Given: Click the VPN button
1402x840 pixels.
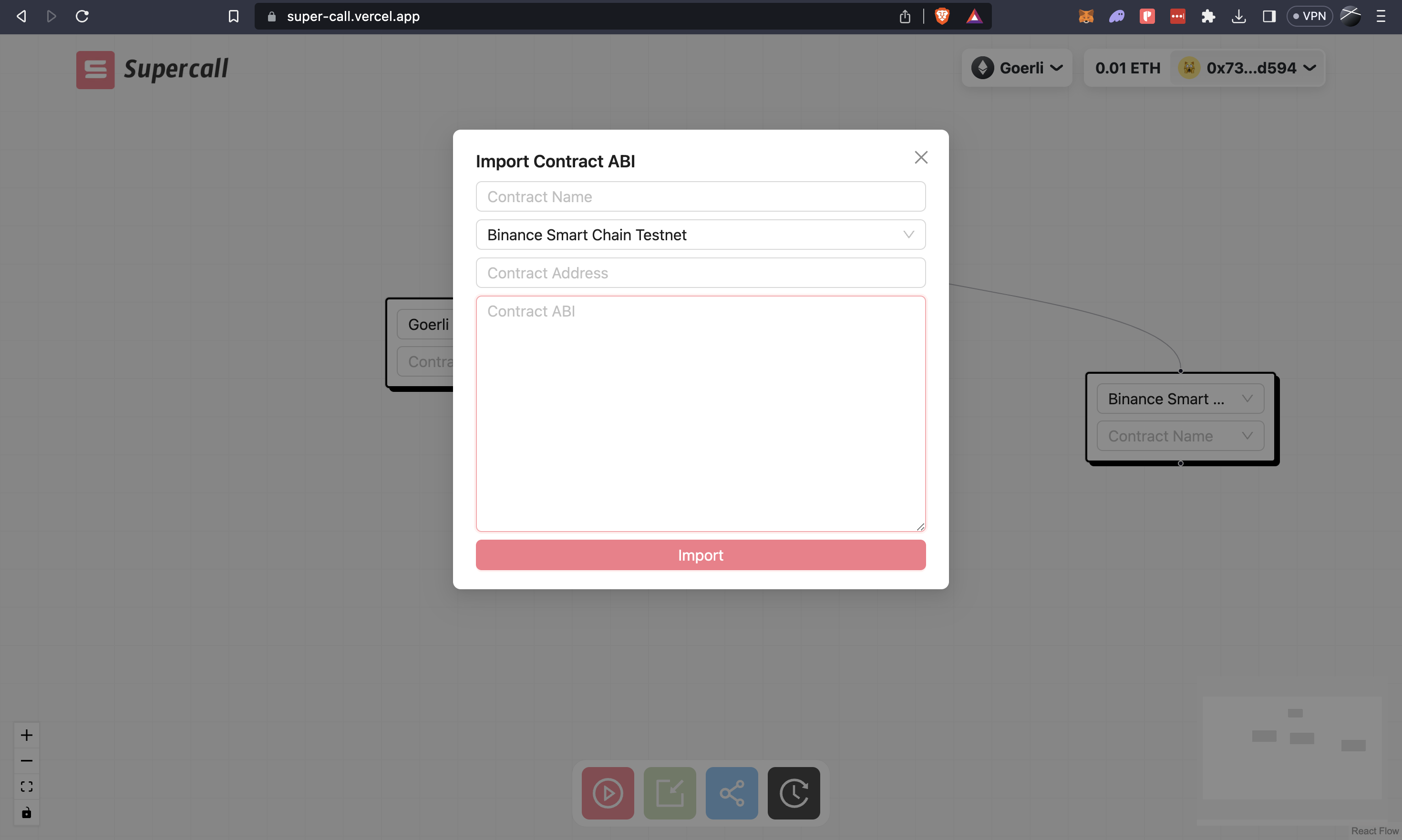Looking at the screenshot, I should (x=1309, y=16).
